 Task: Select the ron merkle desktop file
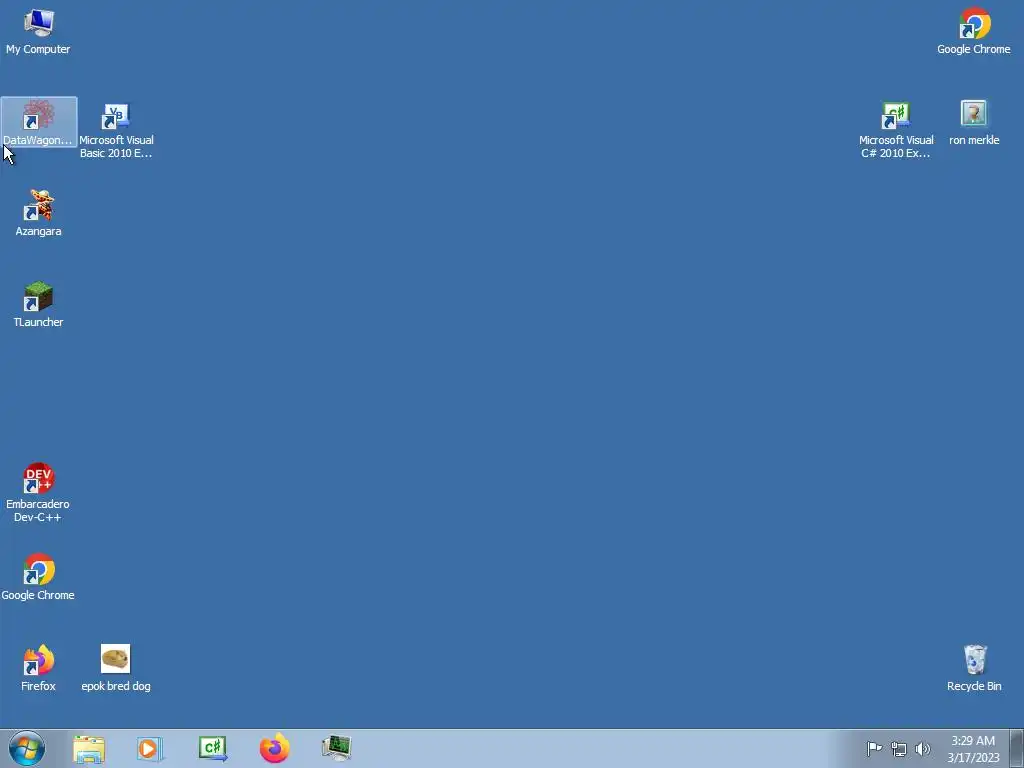(974, 123)
